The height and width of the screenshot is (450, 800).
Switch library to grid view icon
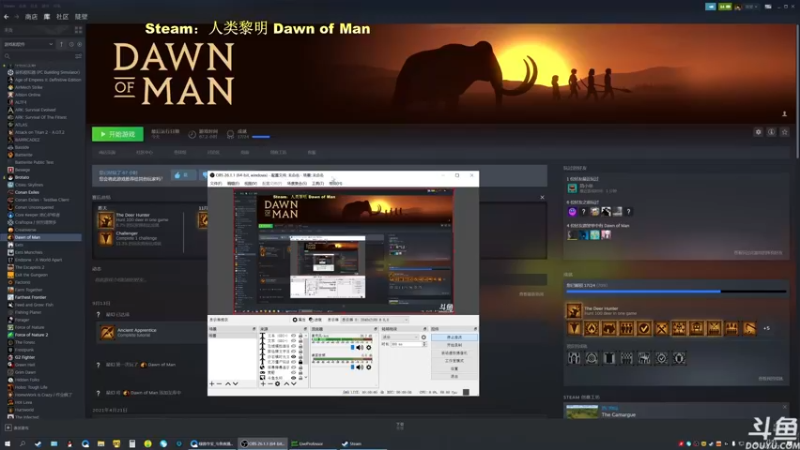click(x=79, y=30)
